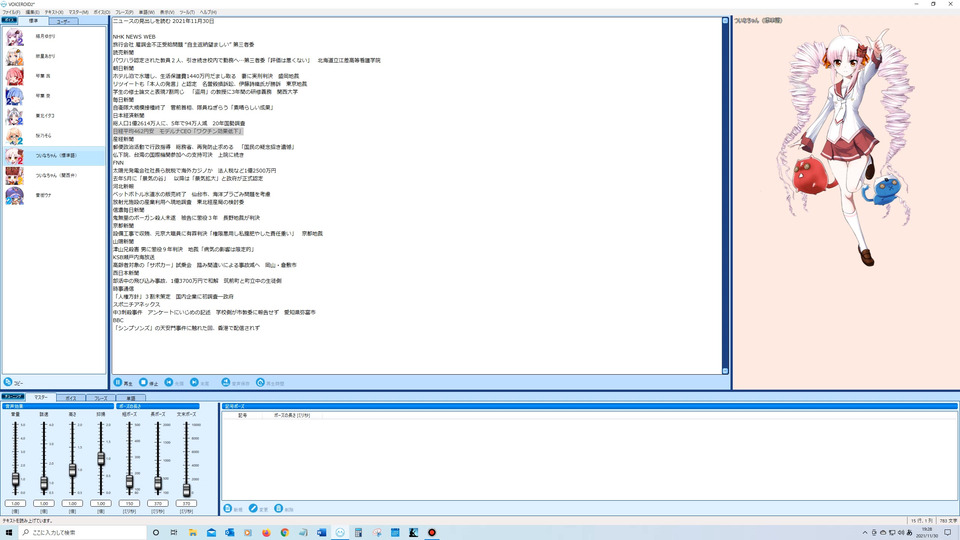
Task: Open the 表示 menu
Action: (x=167, y=12)
